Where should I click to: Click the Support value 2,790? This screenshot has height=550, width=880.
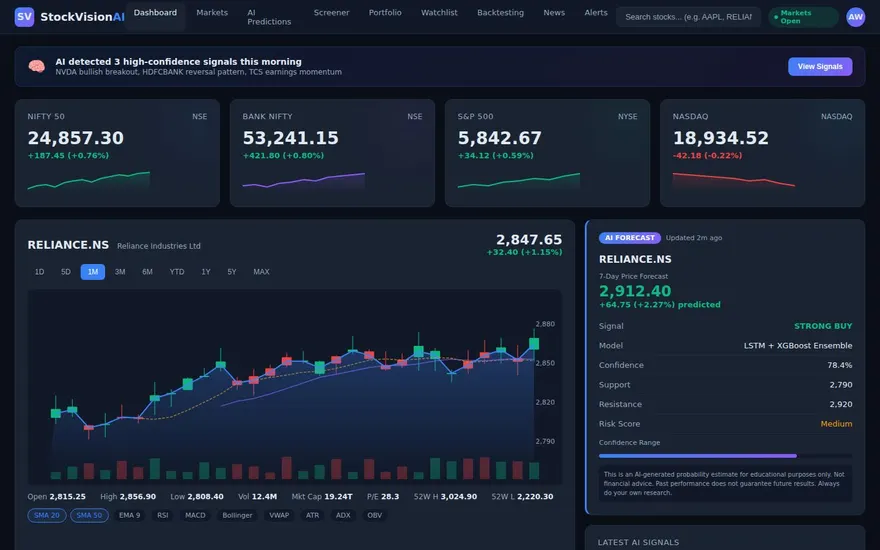[x=841, y=385]
